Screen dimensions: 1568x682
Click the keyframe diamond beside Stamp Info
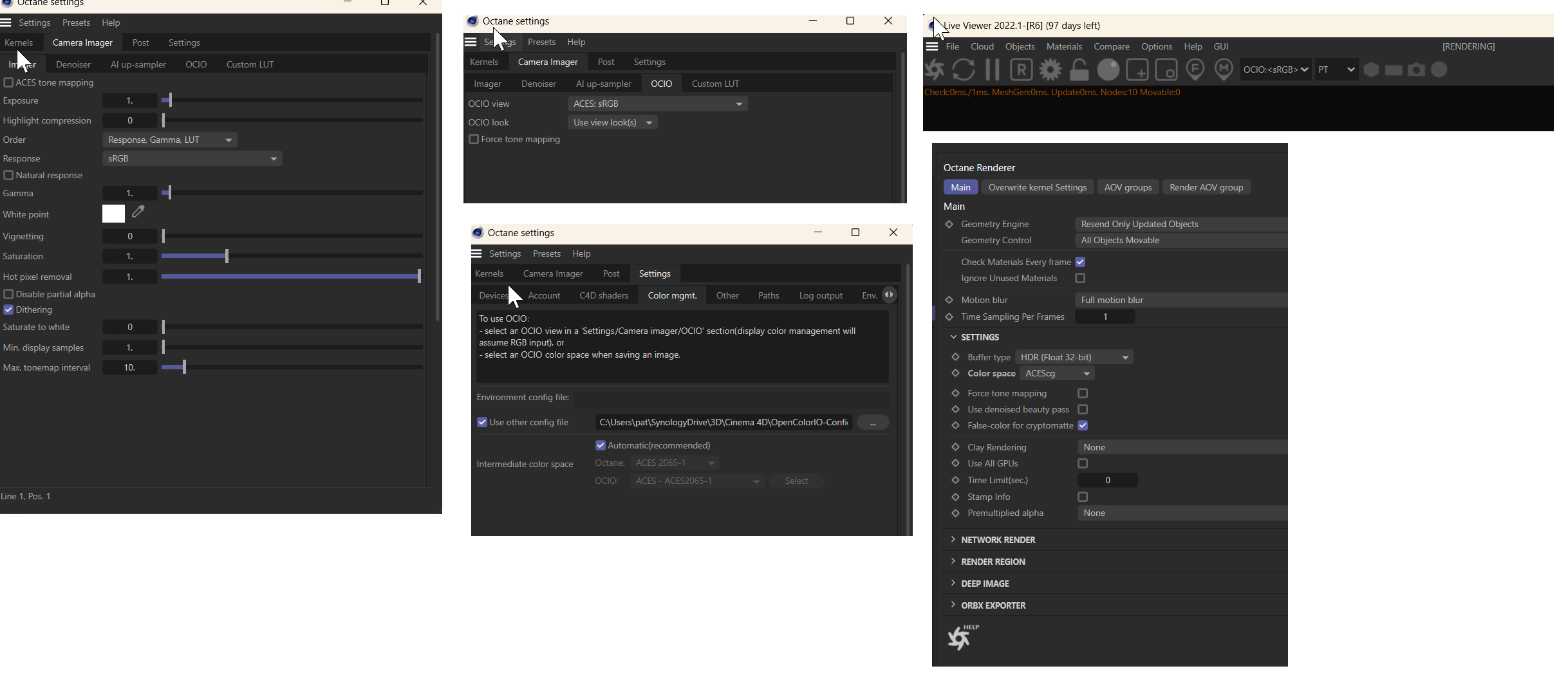coord(955,497)
